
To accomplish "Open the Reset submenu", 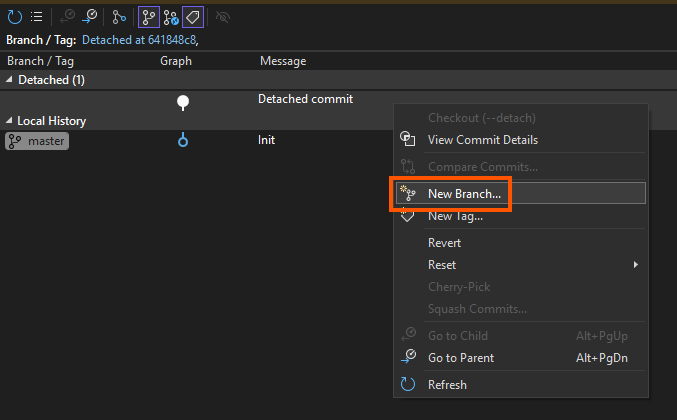I will [521, 265].
